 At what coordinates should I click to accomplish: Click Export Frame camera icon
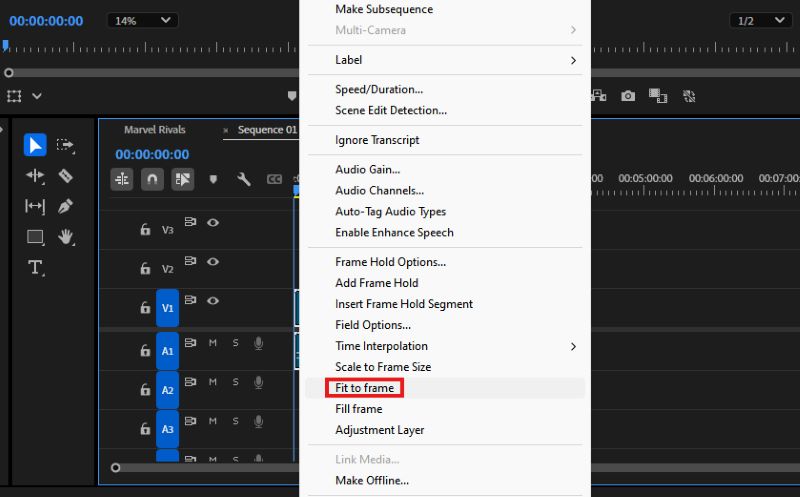(x=628, y=96)
